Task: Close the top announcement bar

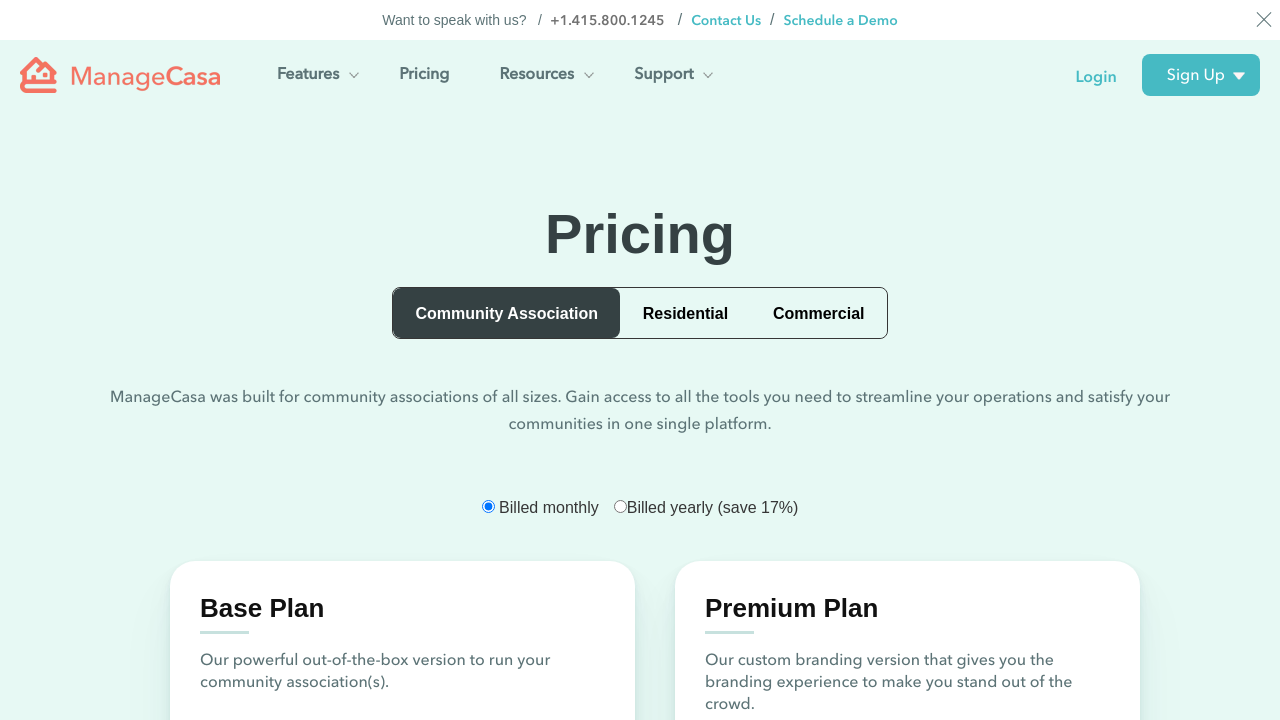Action: coord(1264,20)
